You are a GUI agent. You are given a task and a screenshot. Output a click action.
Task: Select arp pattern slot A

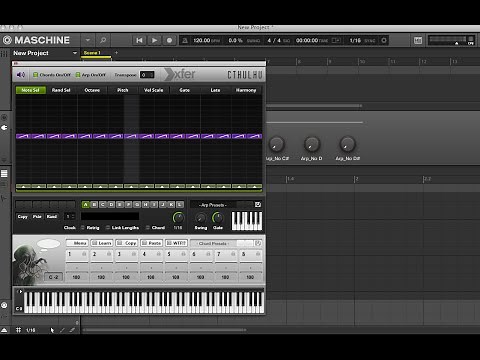pos(85,205)
